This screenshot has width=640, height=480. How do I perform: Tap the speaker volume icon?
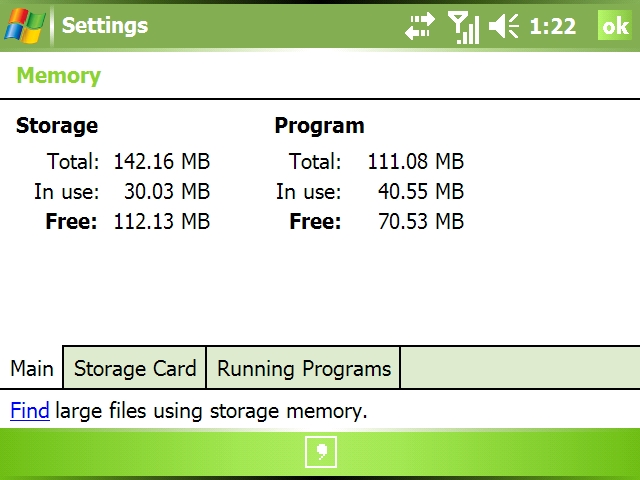[x=503, y=26]
